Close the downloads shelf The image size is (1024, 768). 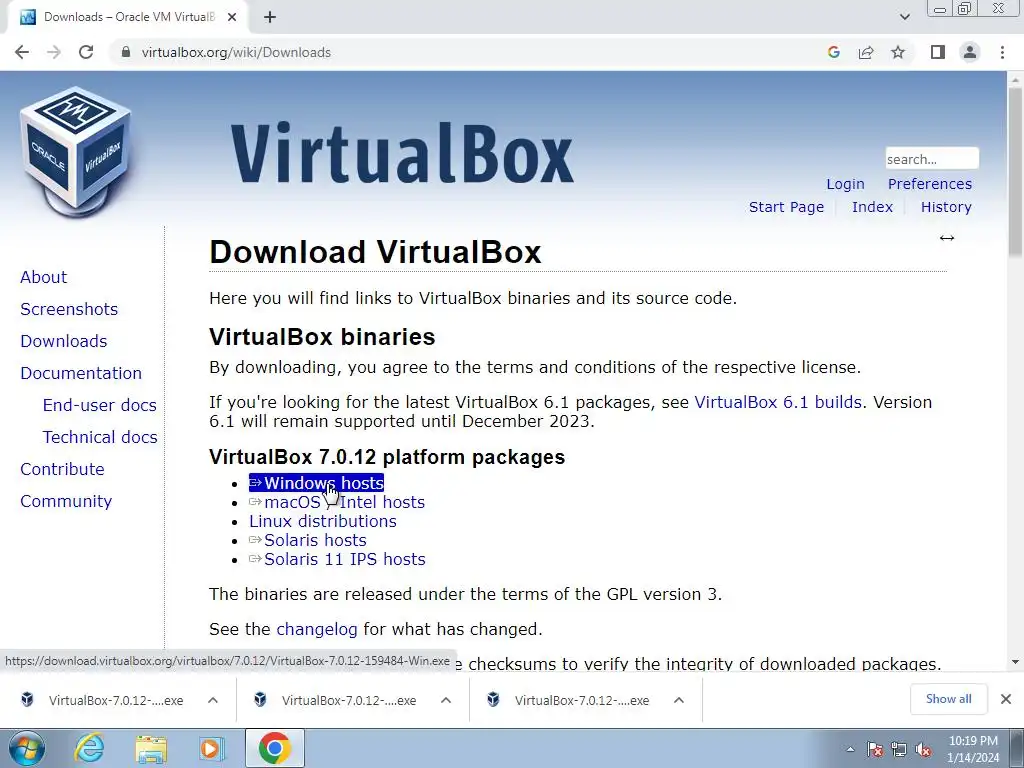1006,699
